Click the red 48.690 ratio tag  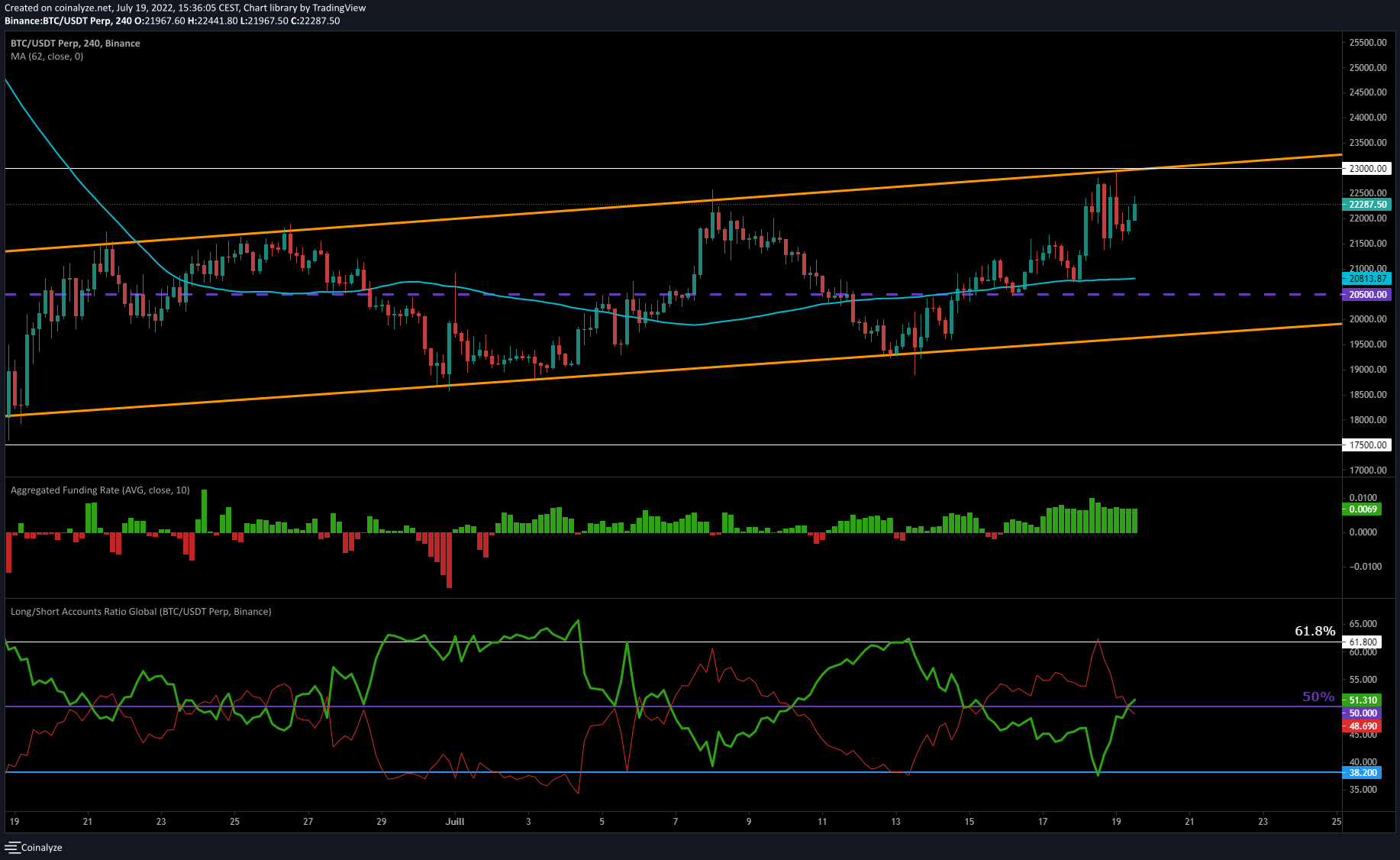pyautogui.click(x=1363, y=726)
